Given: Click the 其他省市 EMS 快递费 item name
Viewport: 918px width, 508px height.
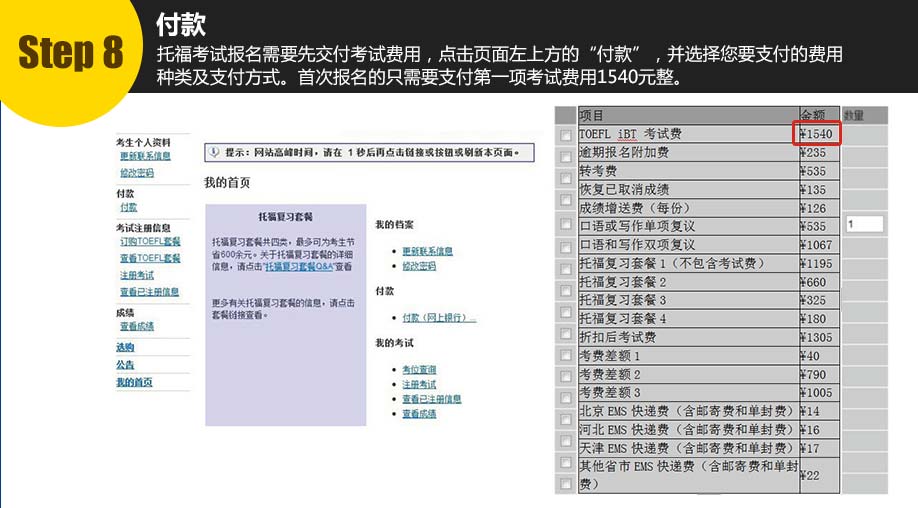Looking at the screenshot, I should click(688, 475).
